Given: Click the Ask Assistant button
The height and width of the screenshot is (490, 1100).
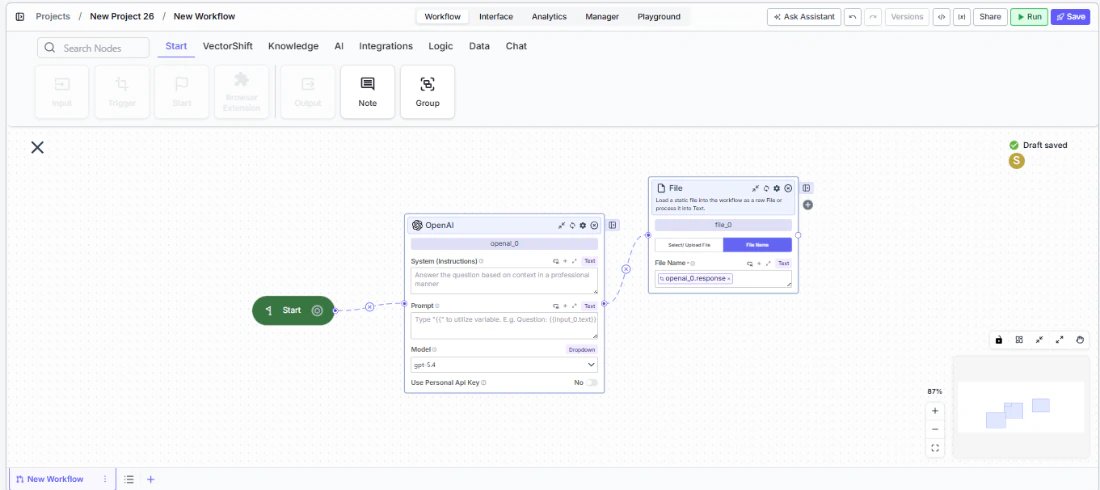Looking at the screenshot, I should pos(804,17).
